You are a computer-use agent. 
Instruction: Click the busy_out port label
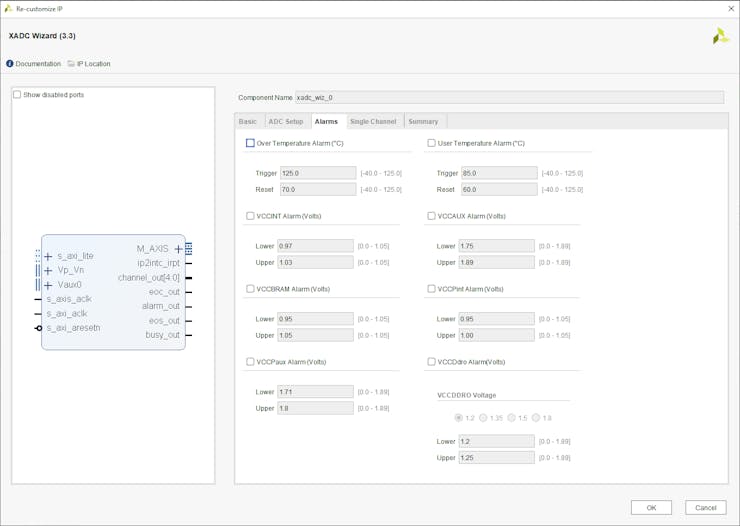(162, 335)
